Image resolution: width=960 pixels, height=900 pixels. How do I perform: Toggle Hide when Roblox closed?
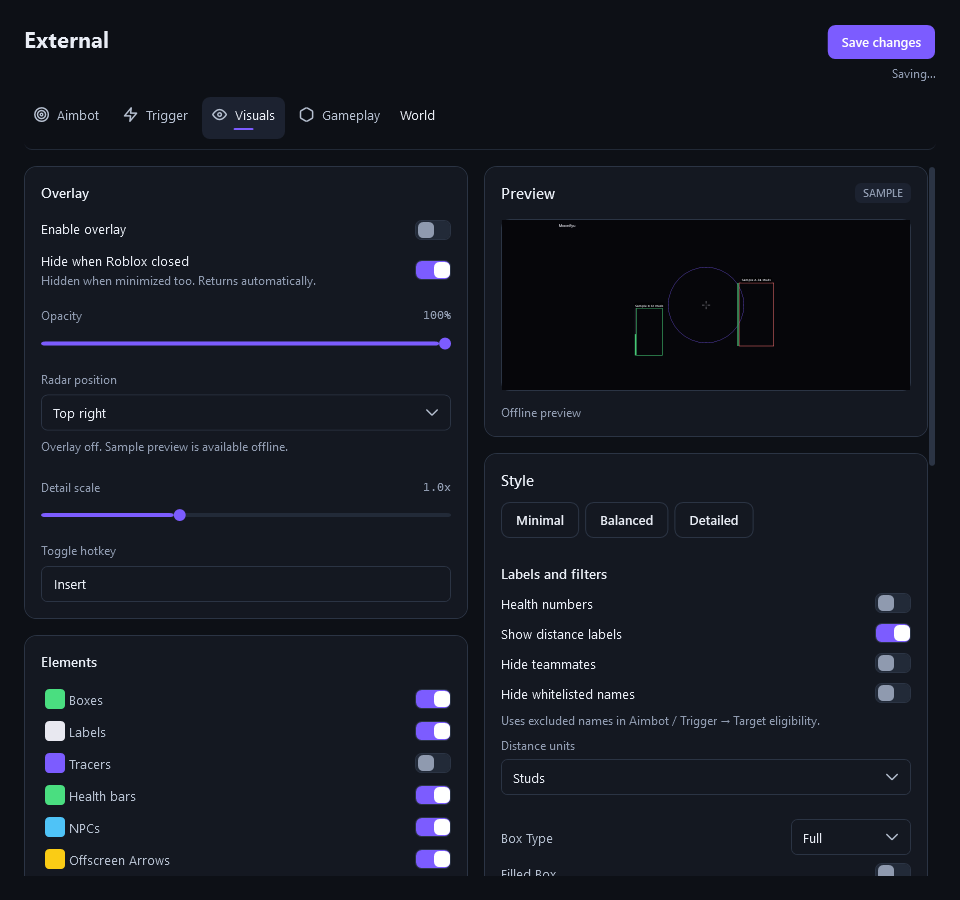click(433, 270)
